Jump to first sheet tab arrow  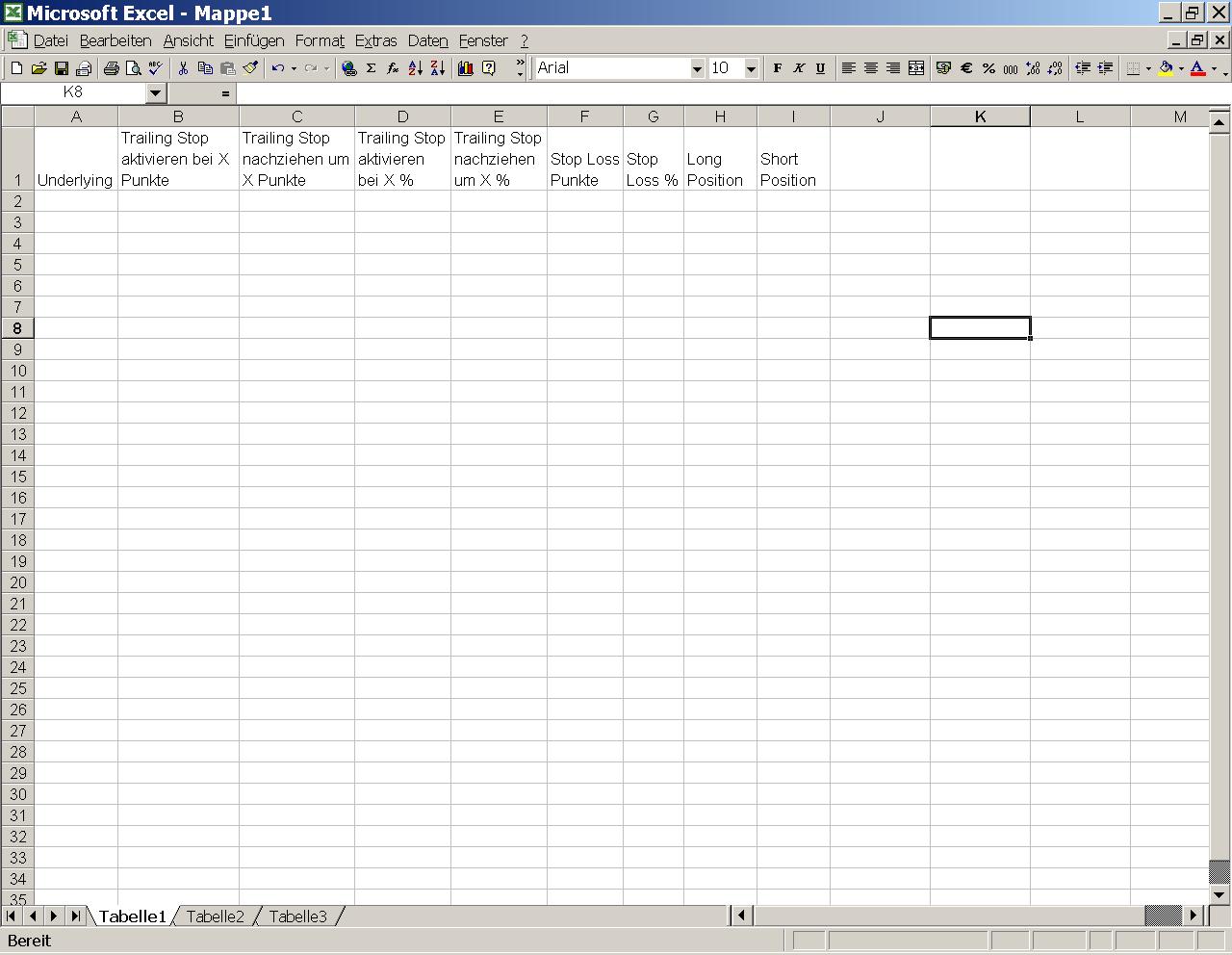12,916
